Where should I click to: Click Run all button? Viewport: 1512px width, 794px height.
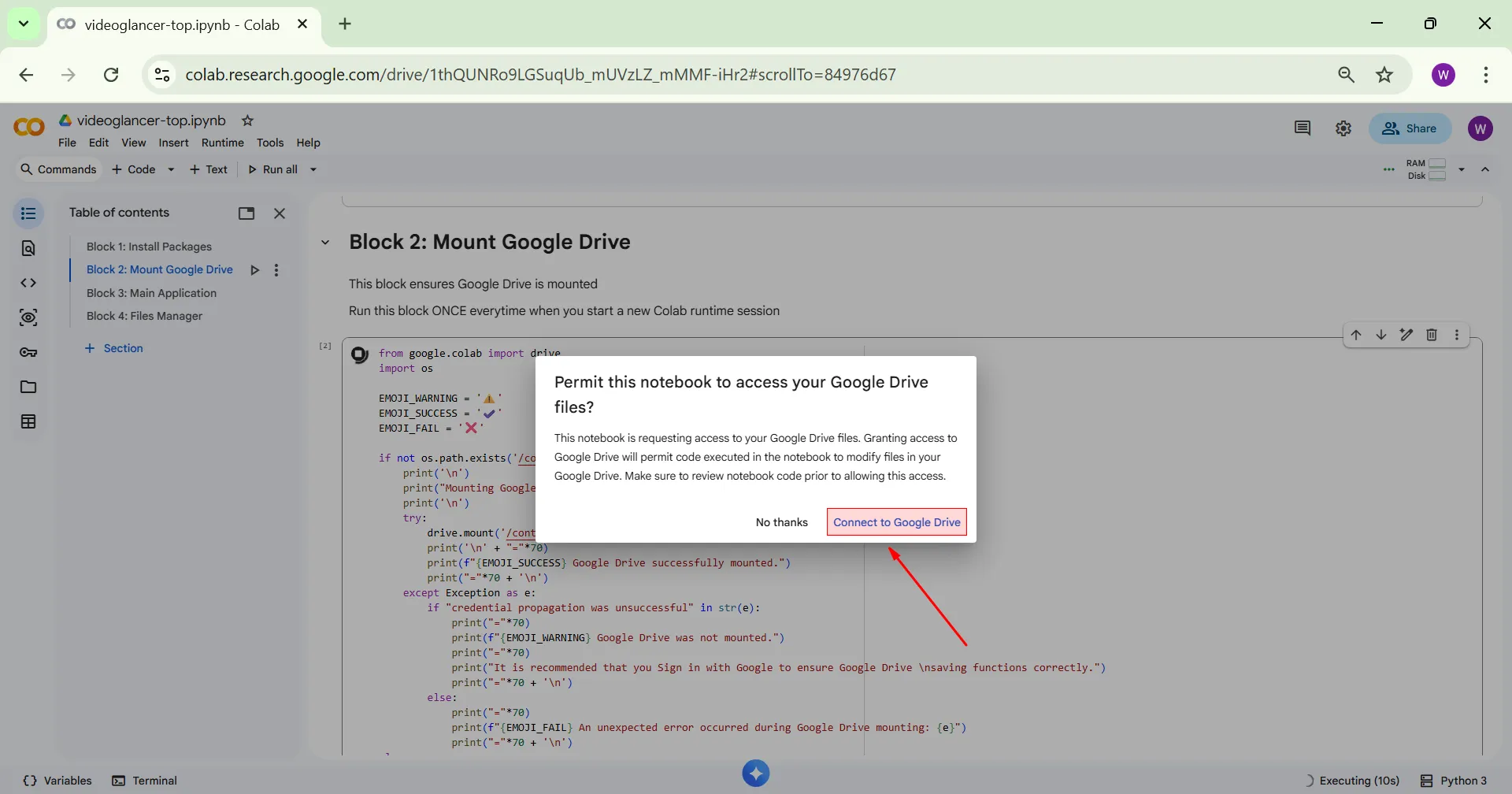pyautogui.click(x=273, y=169)
